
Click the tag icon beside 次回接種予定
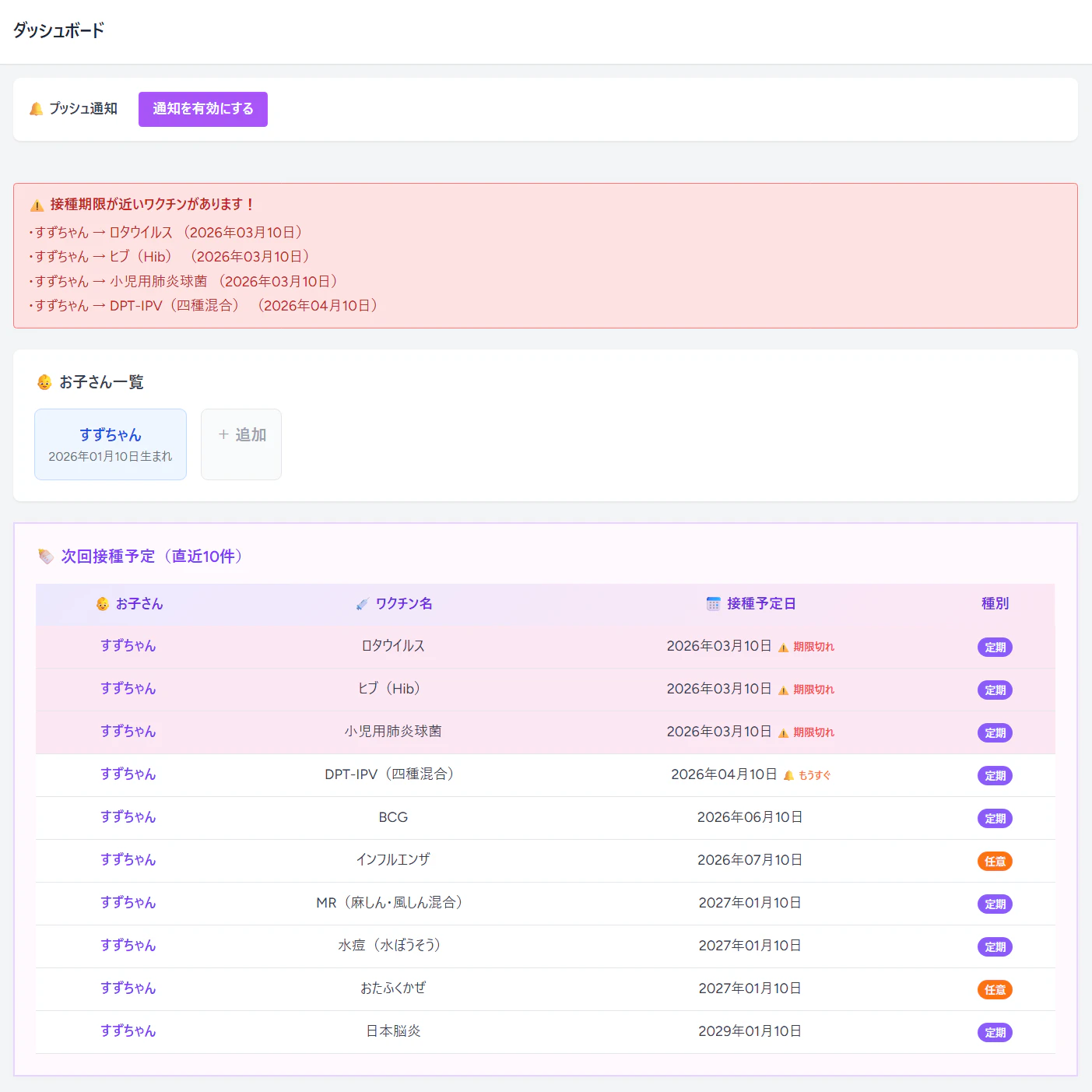(x=46, y=557)
